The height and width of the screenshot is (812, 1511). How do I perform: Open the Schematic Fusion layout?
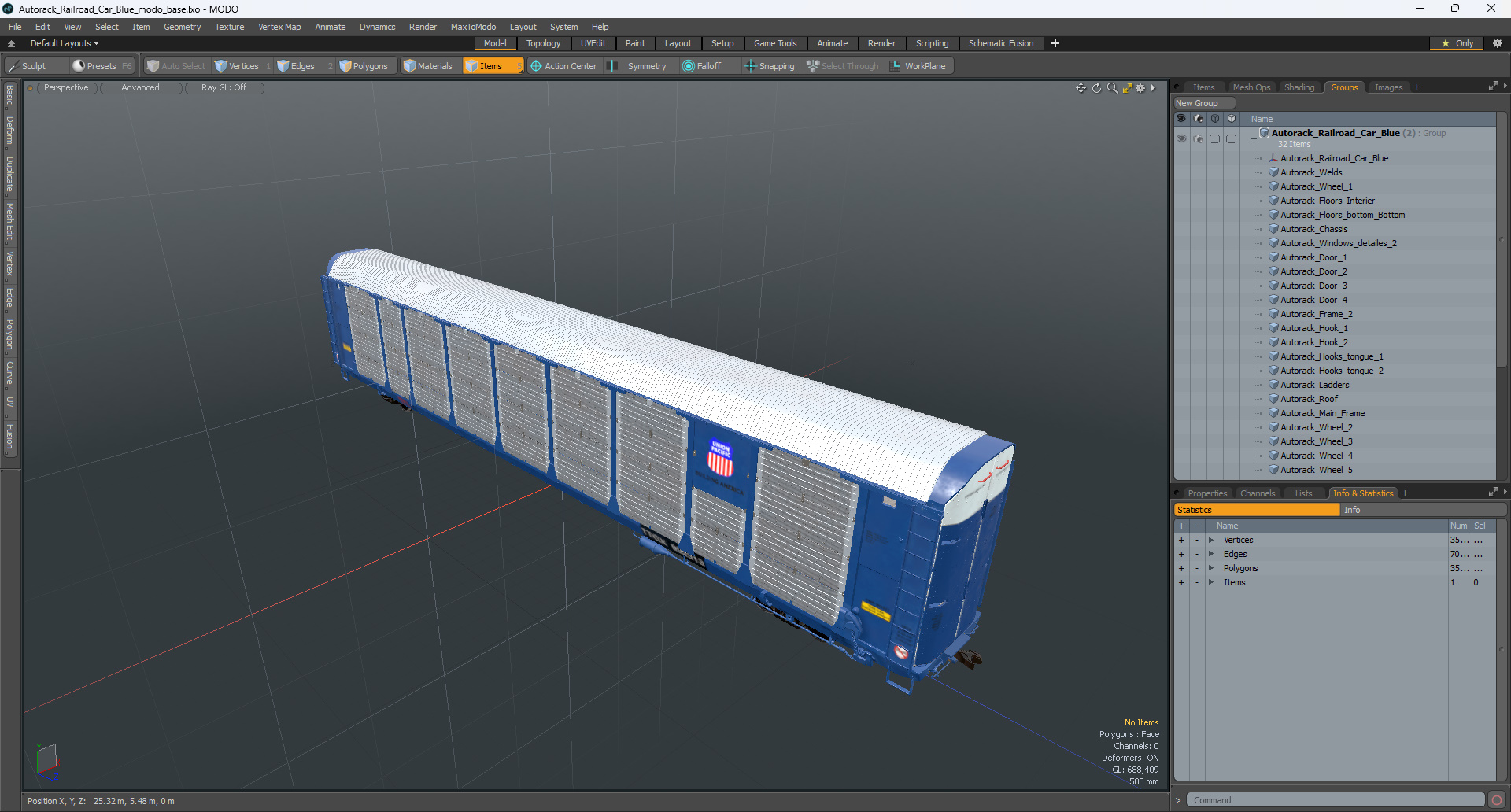click(x=1001, y=43)
